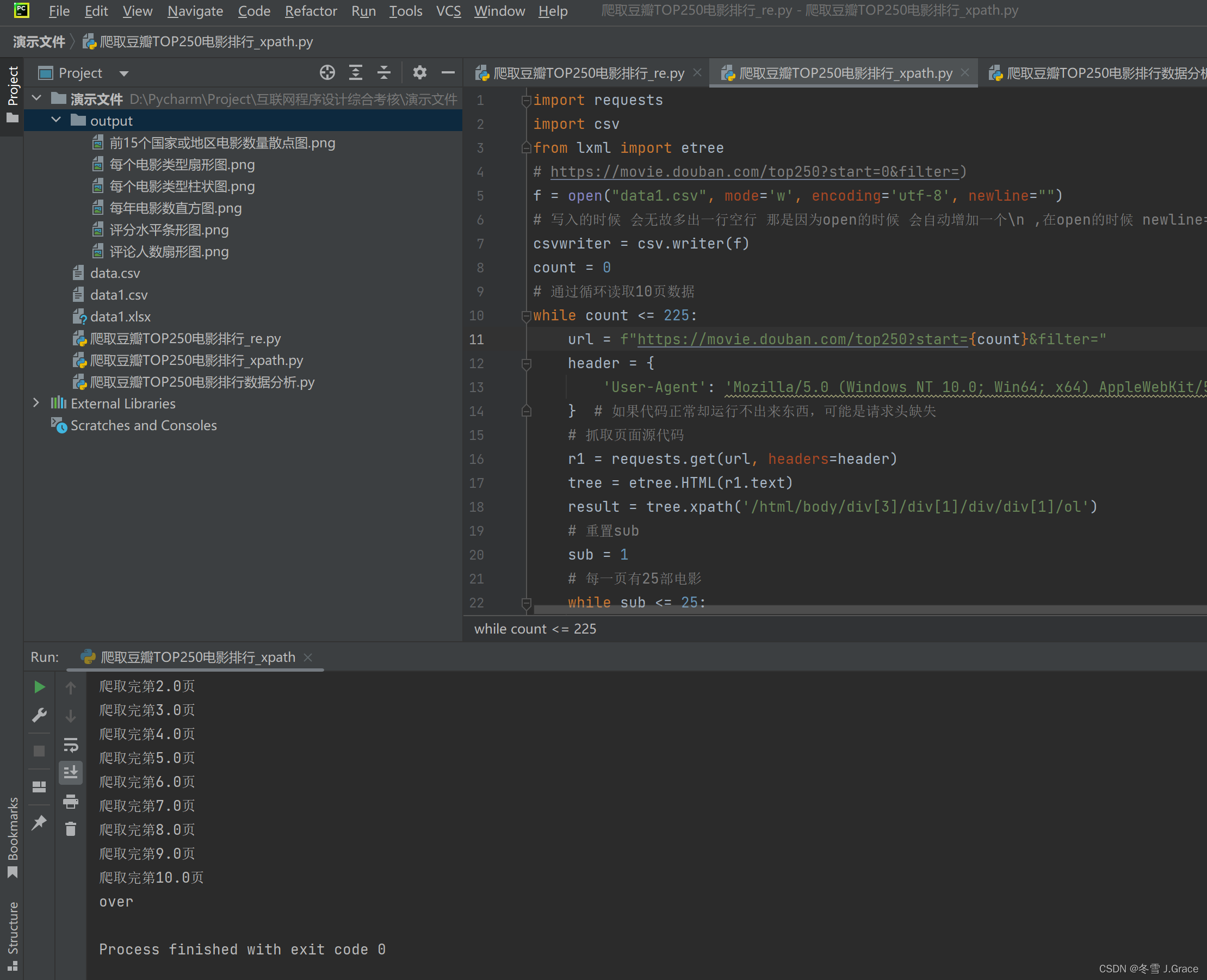Select data1.xlsx in the Project tree

120,316
